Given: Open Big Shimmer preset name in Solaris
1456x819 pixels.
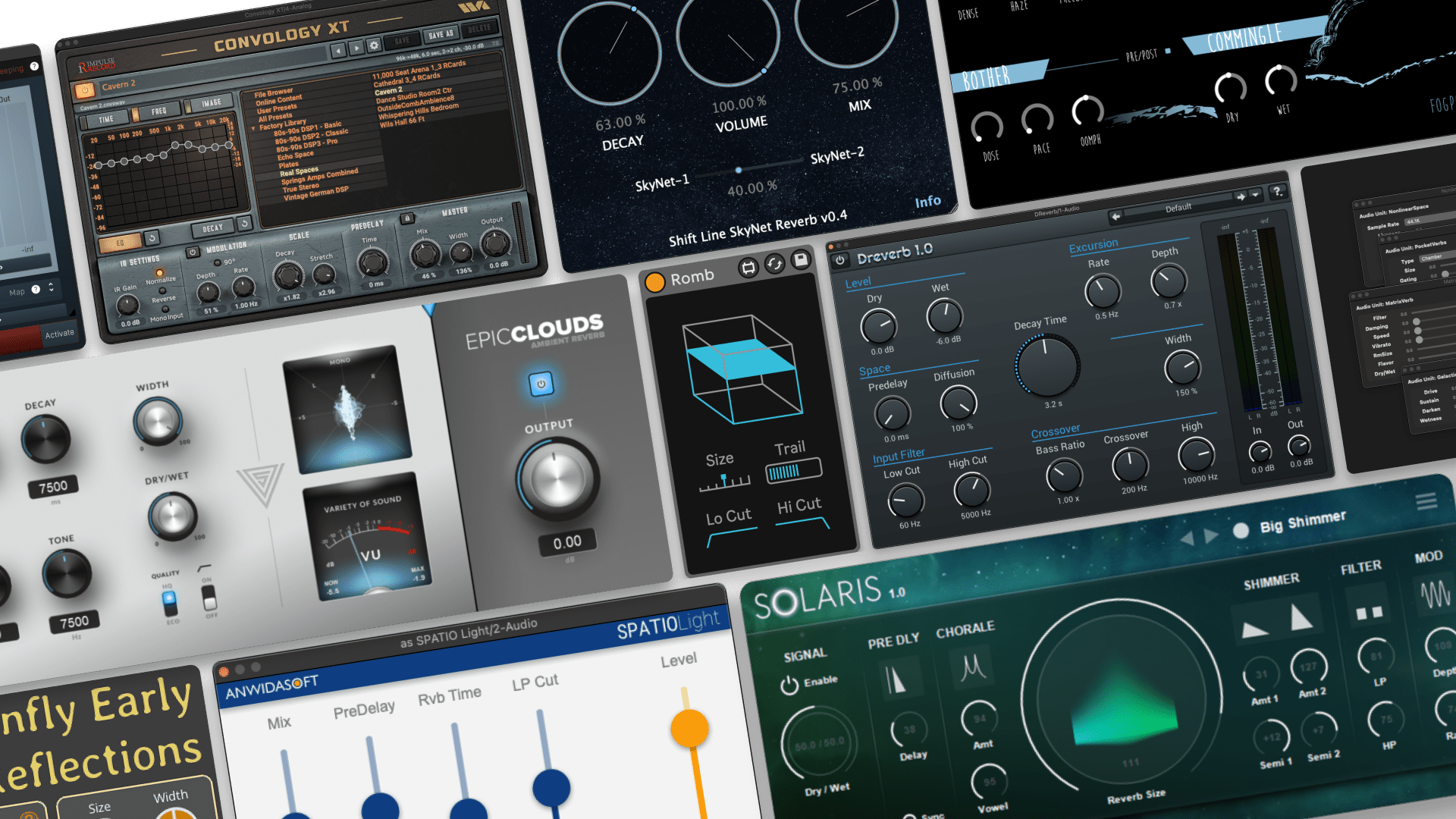Looking at the screenshot, I should 1303,521.
